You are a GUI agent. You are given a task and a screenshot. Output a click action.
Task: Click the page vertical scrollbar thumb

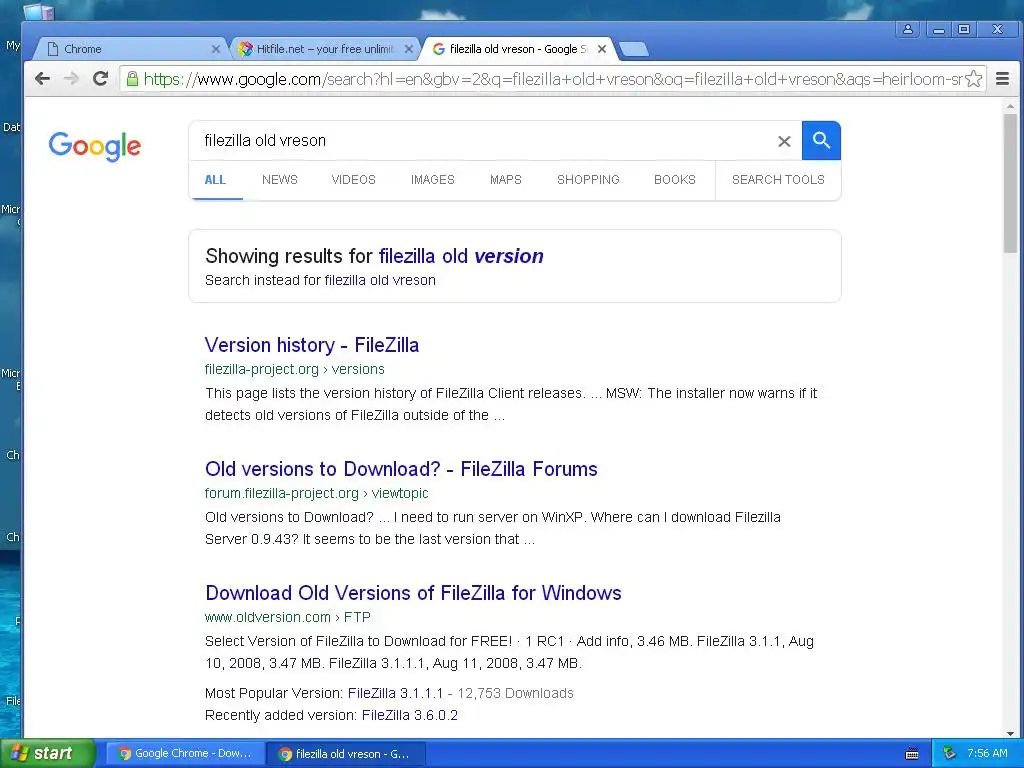pos(1010,183)
